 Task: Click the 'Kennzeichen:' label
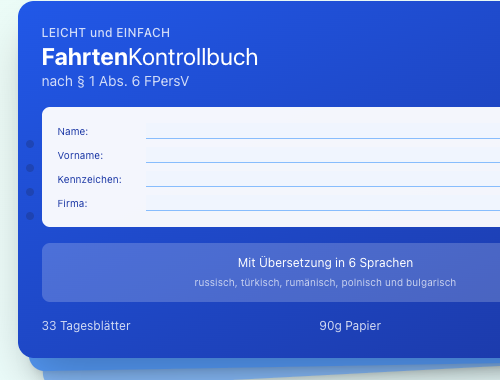pyautogui.click(x=89, y=180)
